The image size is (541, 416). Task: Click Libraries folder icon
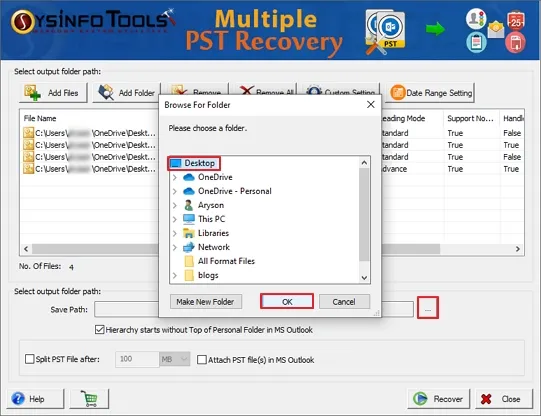[189, 233]
